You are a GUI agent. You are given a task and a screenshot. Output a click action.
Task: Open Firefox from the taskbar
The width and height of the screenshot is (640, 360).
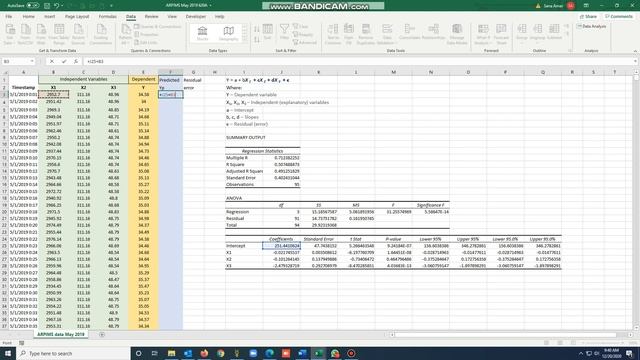(204, 353)
